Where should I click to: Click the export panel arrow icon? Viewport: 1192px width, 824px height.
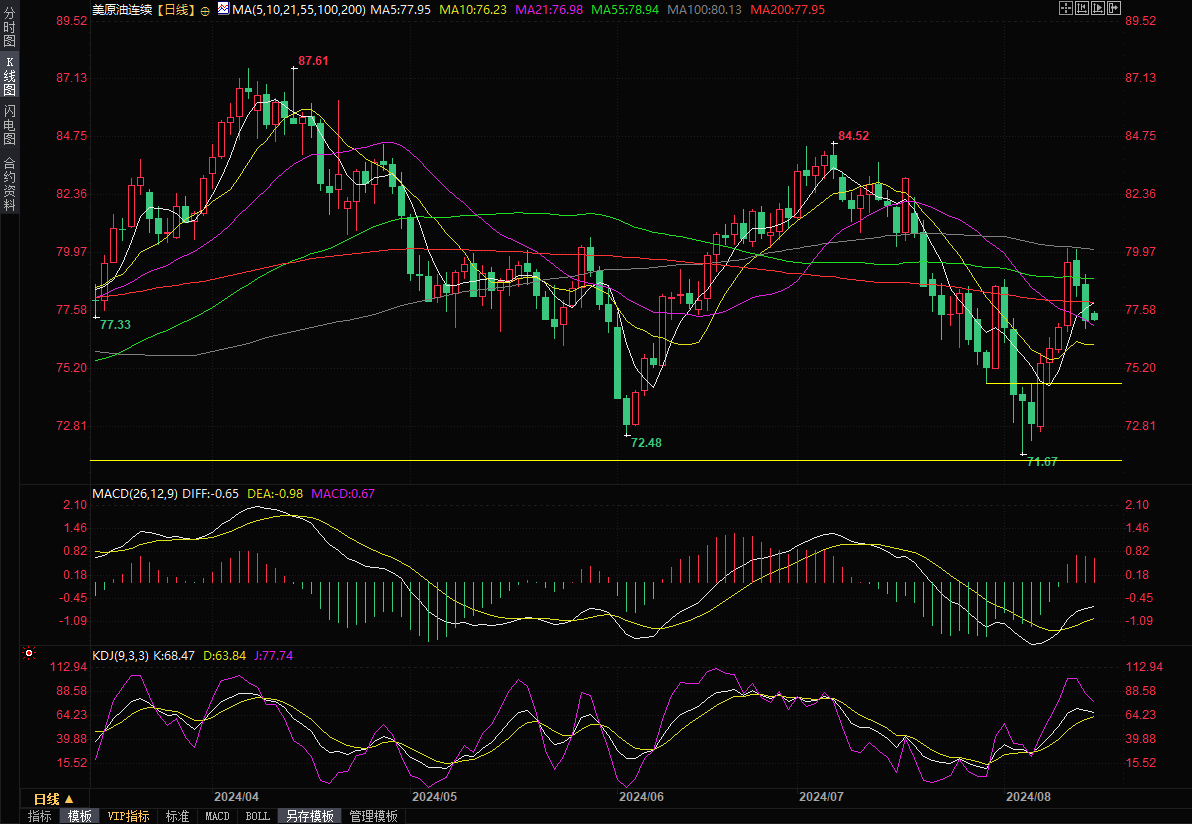(x=1112, y=9)
